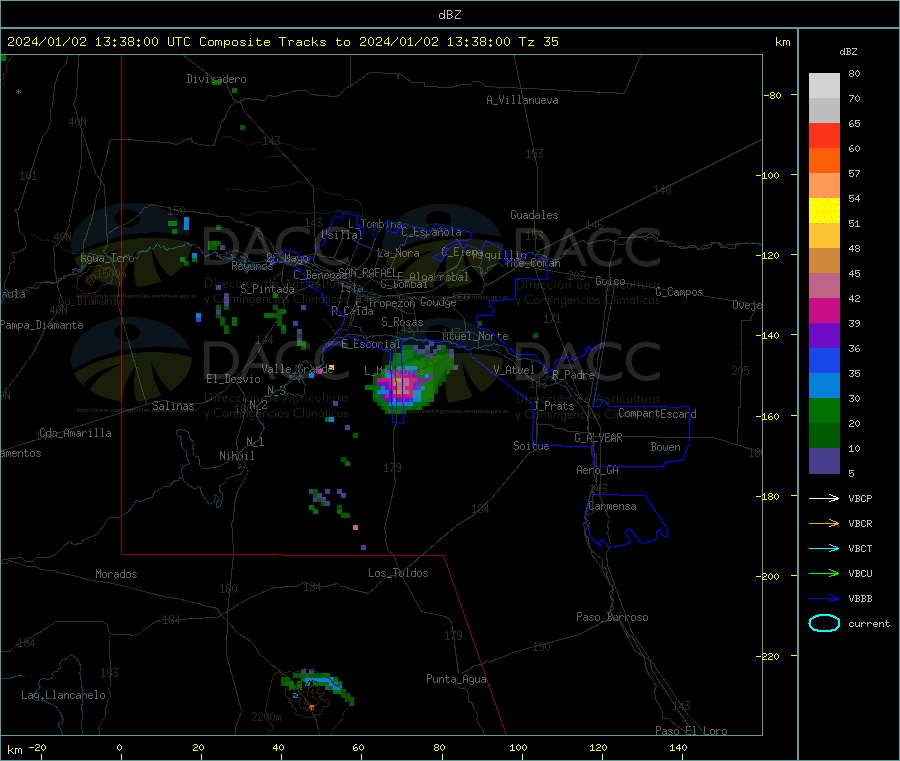Click the Cda_Amarilla location label
This screenshot has height=761, width=900.
75,433
